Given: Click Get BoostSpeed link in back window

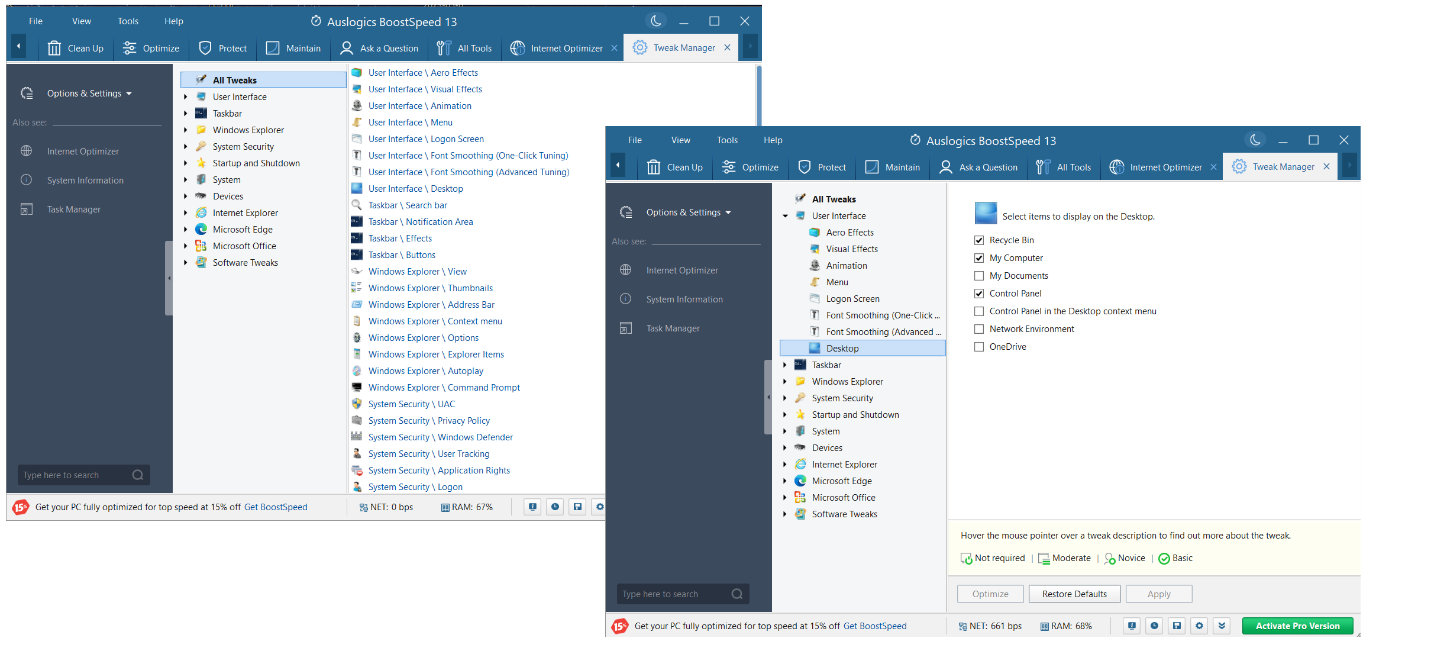Looking at the screenshot, I should coord(276,507).
